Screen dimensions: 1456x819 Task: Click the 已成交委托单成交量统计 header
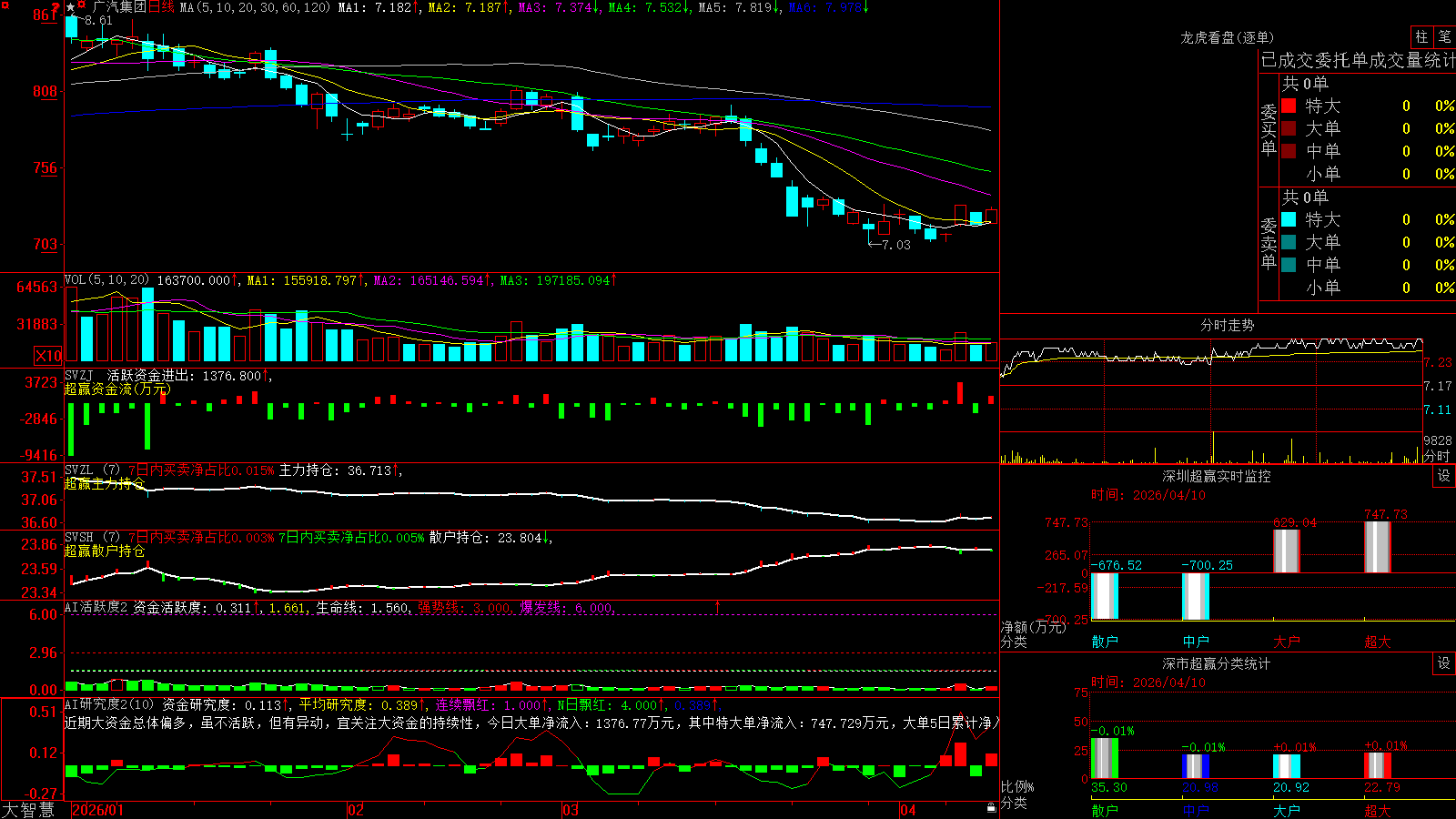pos(1358,60)
